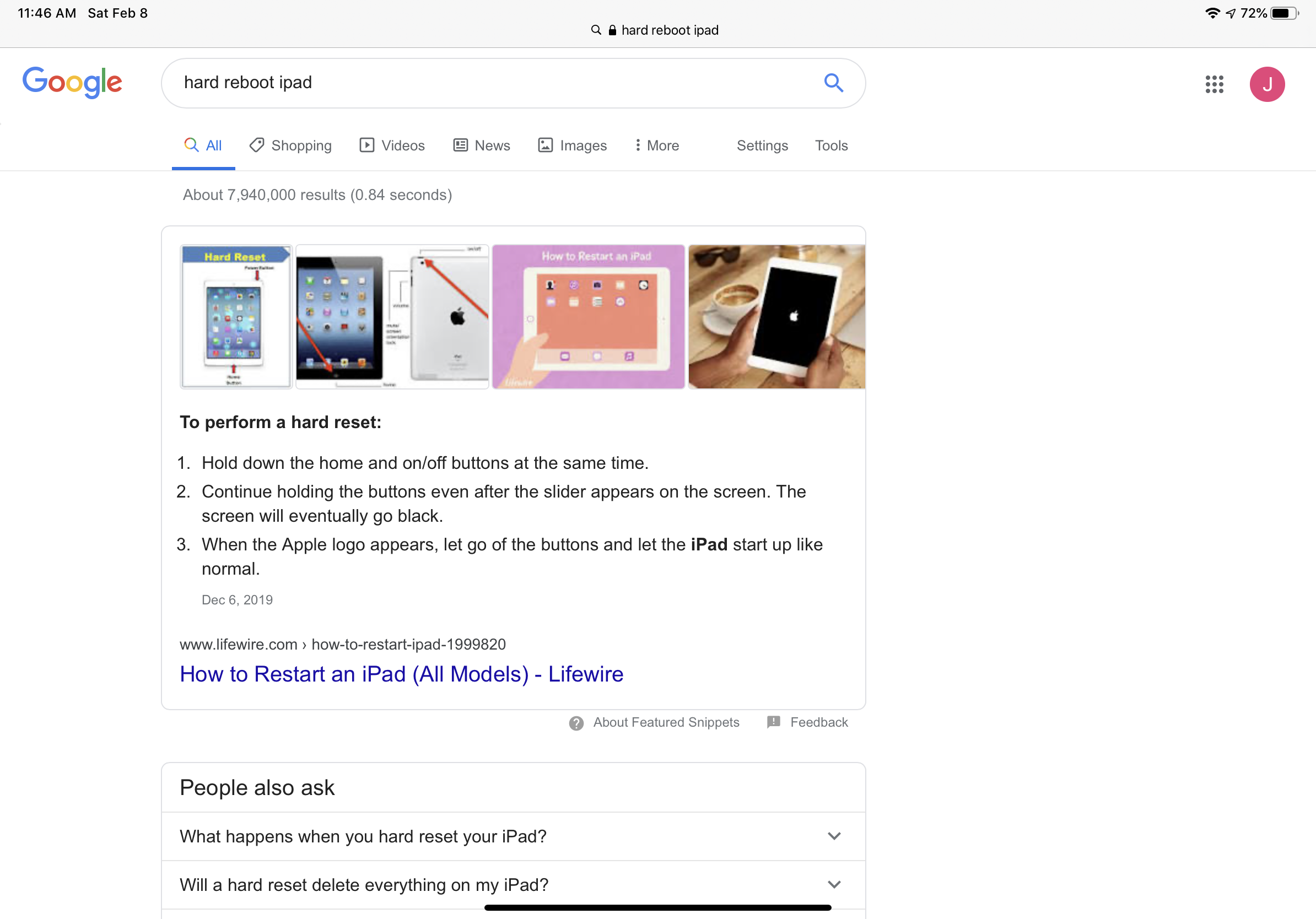Tap the address bar search icon
This screenshot has height=919, width=1316.
596,30
